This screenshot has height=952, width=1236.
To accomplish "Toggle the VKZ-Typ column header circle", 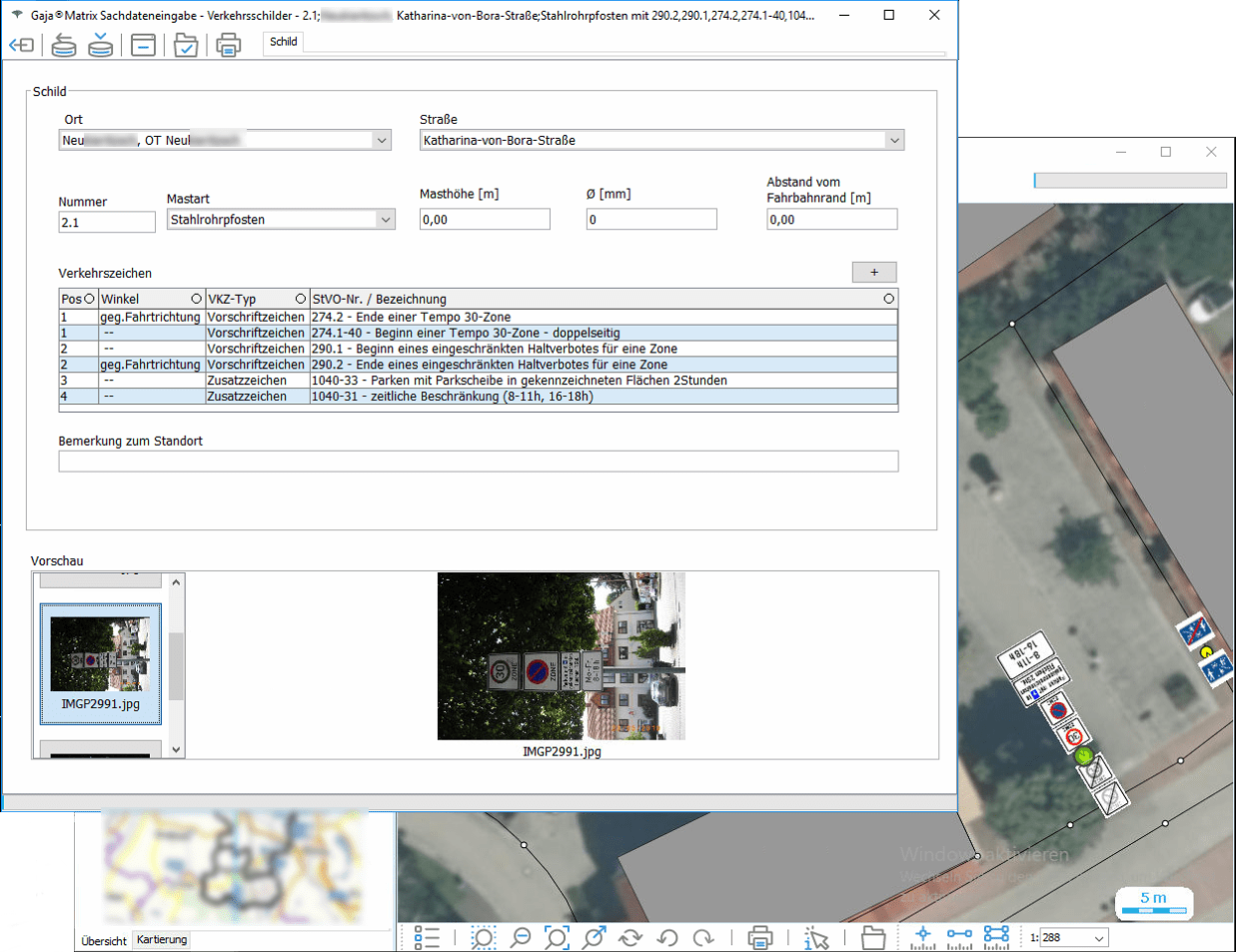I will point(300,299).
